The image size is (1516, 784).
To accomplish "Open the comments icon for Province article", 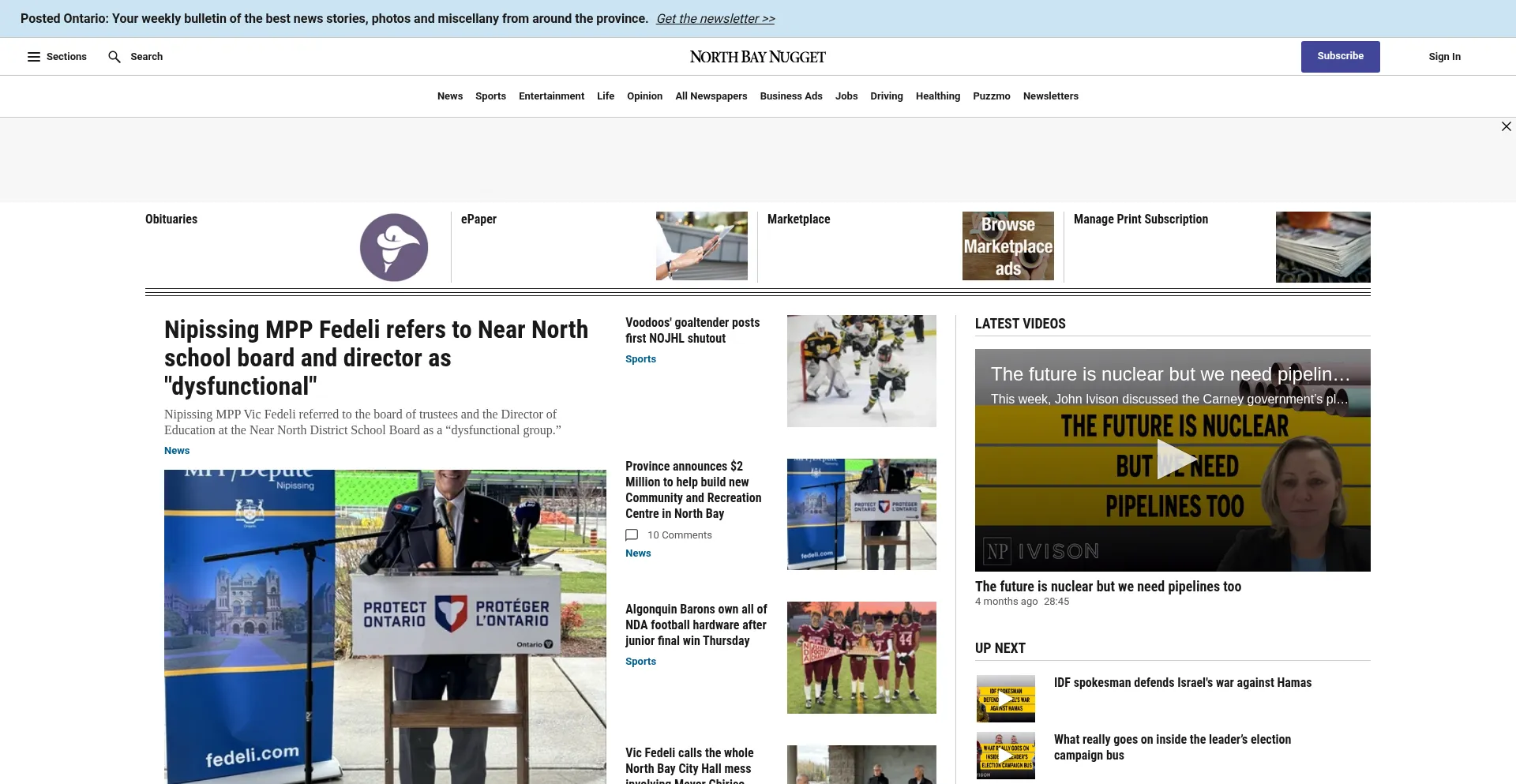I will click(632, 535).
